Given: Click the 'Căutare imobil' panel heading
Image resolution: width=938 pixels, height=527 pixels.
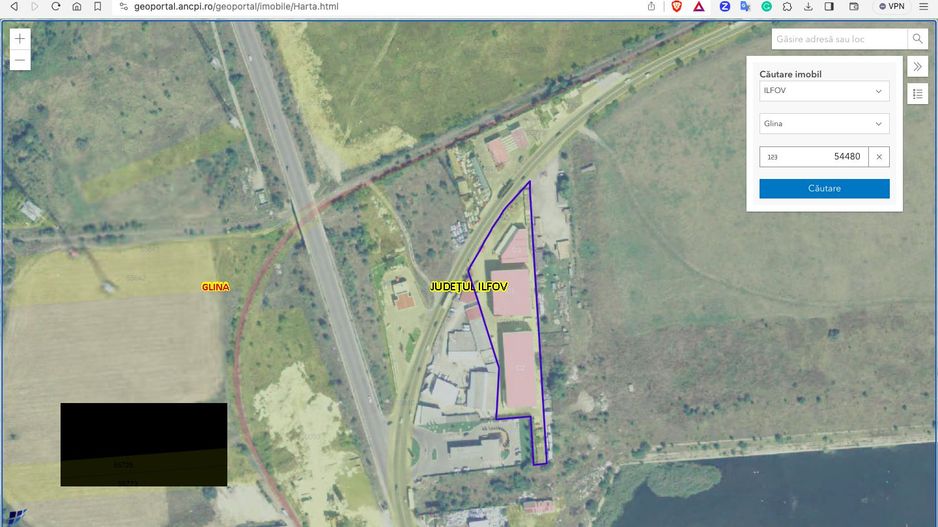Looking at the screenshot, I should click(790, 74).
